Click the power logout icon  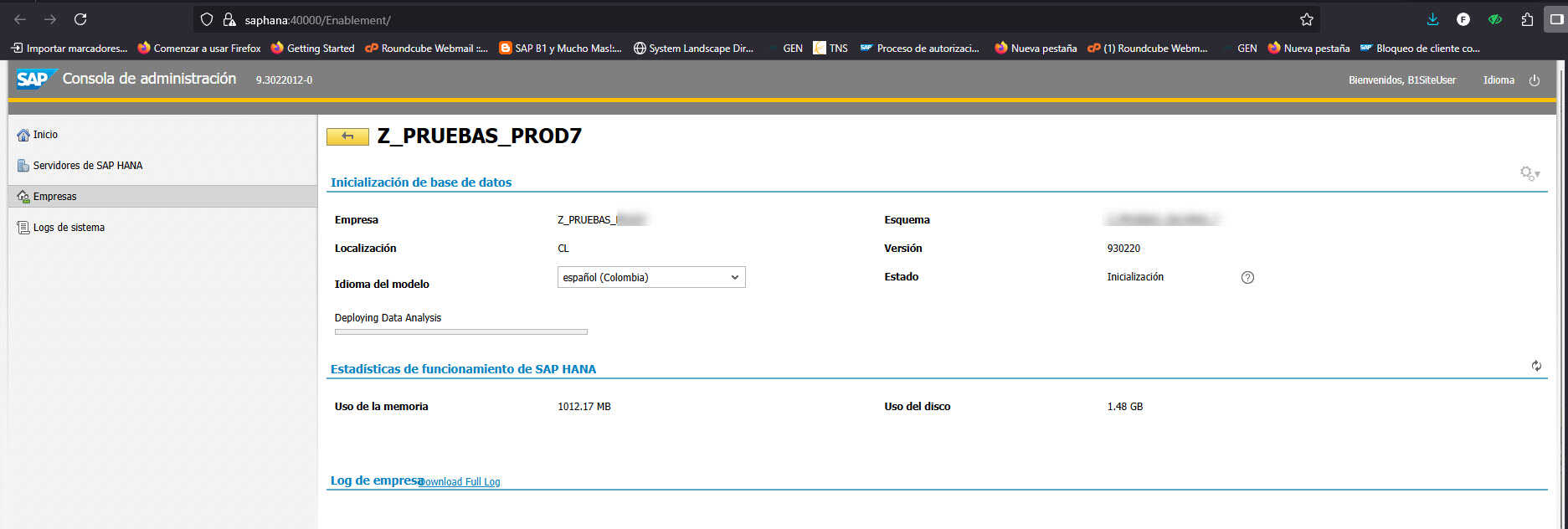tap(1535, 80)
